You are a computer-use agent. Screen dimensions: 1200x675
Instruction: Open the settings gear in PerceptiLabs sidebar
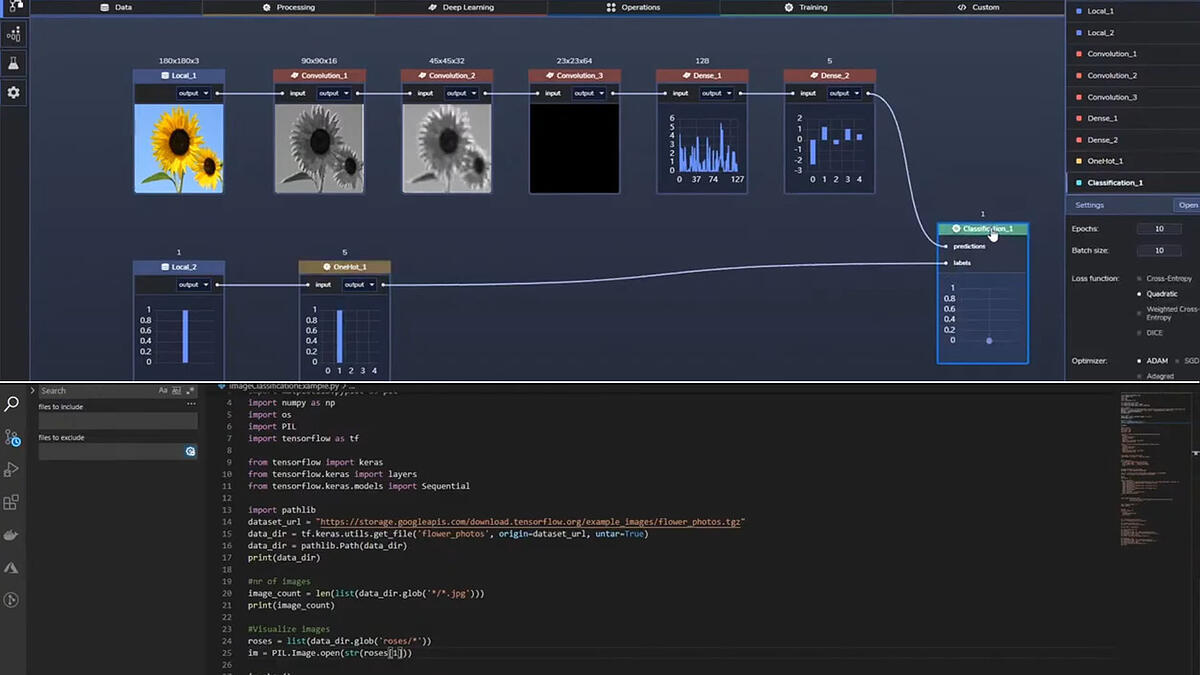pos(13,92)
